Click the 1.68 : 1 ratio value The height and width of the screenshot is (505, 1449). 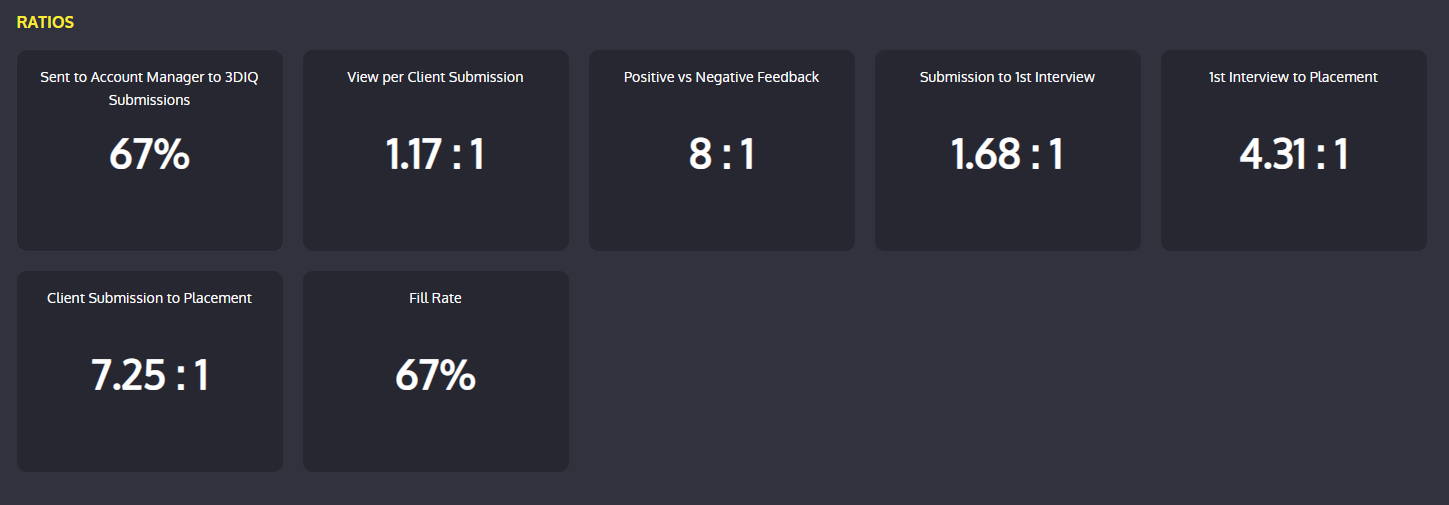click(x=1008, y=154)
